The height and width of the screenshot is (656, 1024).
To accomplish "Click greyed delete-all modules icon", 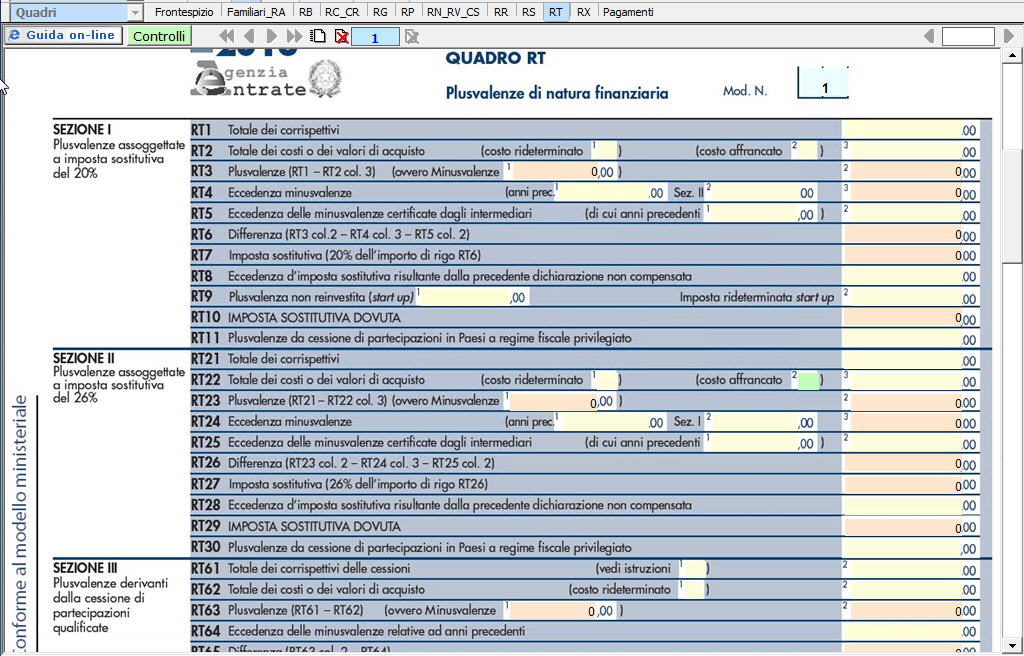I will pos(411,37).
